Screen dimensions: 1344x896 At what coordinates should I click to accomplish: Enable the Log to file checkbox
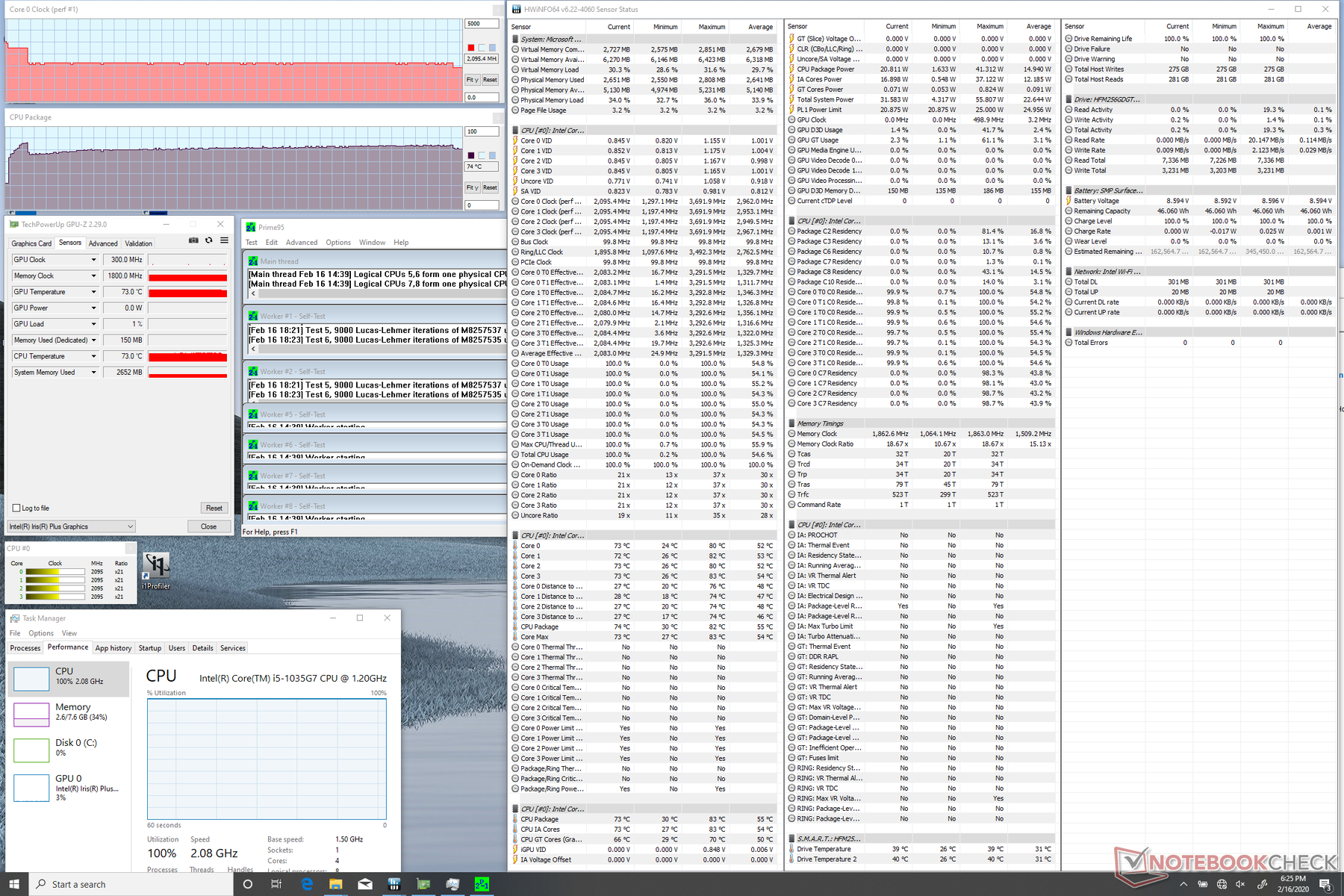click(16, 508)
